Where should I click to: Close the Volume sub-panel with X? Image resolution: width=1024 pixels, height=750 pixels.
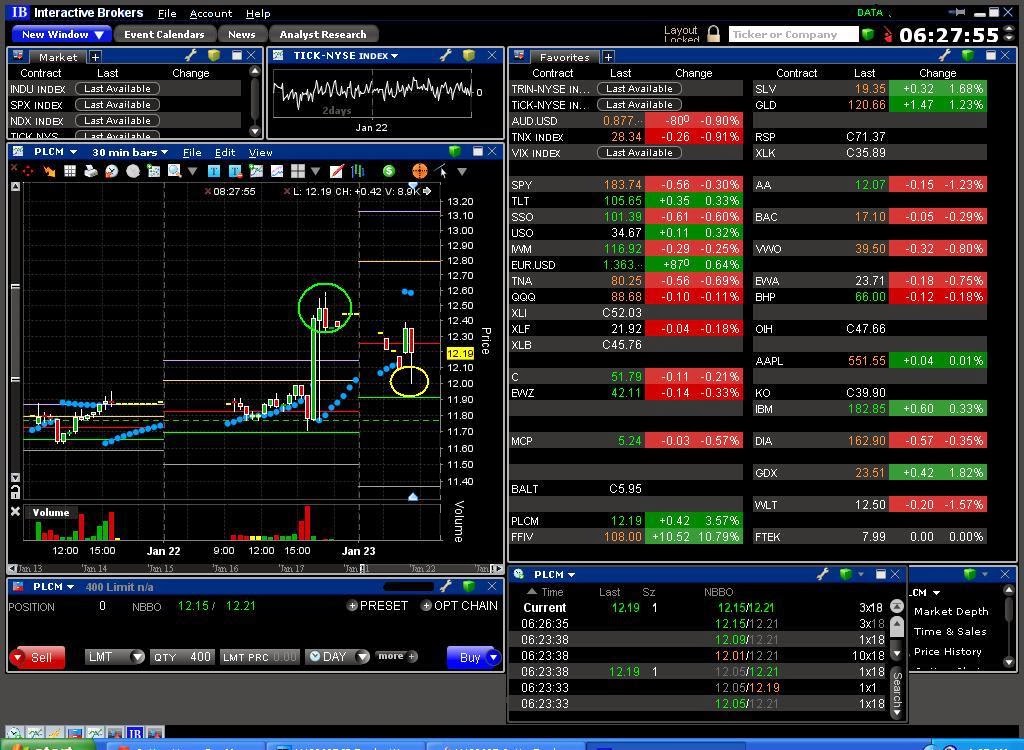coord(15,512)
